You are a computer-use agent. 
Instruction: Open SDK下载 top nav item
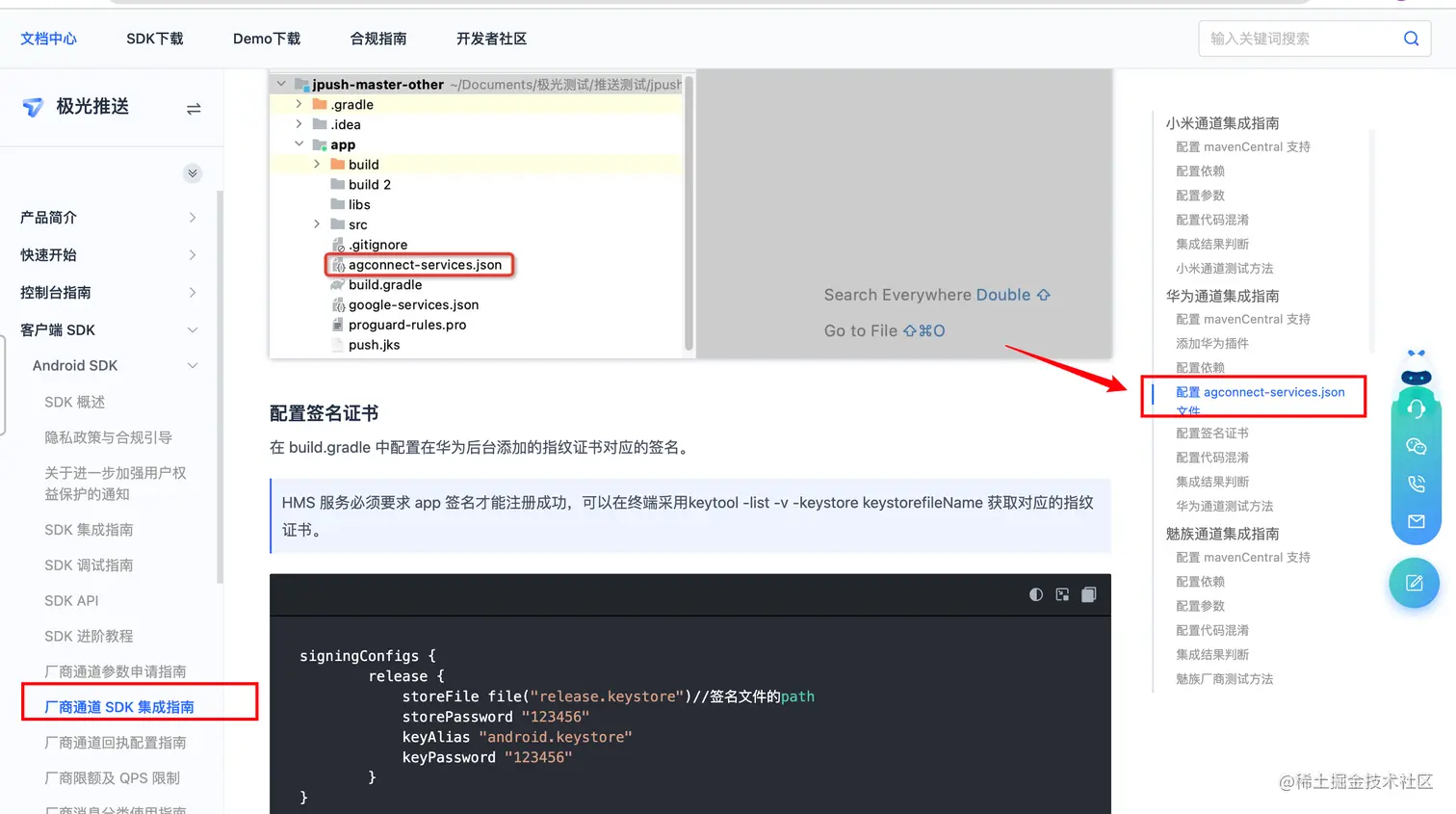(155, 39)
